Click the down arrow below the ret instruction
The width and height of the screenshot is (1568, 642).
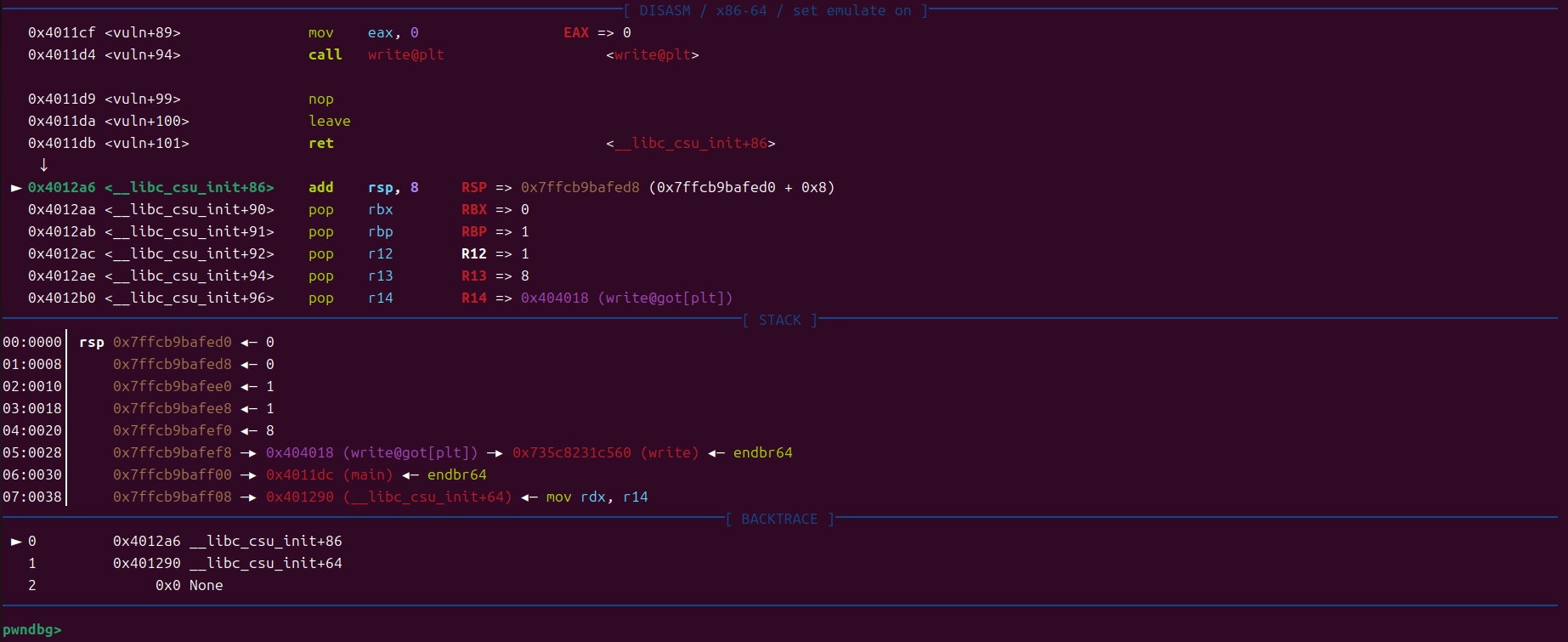pos(43,165)
